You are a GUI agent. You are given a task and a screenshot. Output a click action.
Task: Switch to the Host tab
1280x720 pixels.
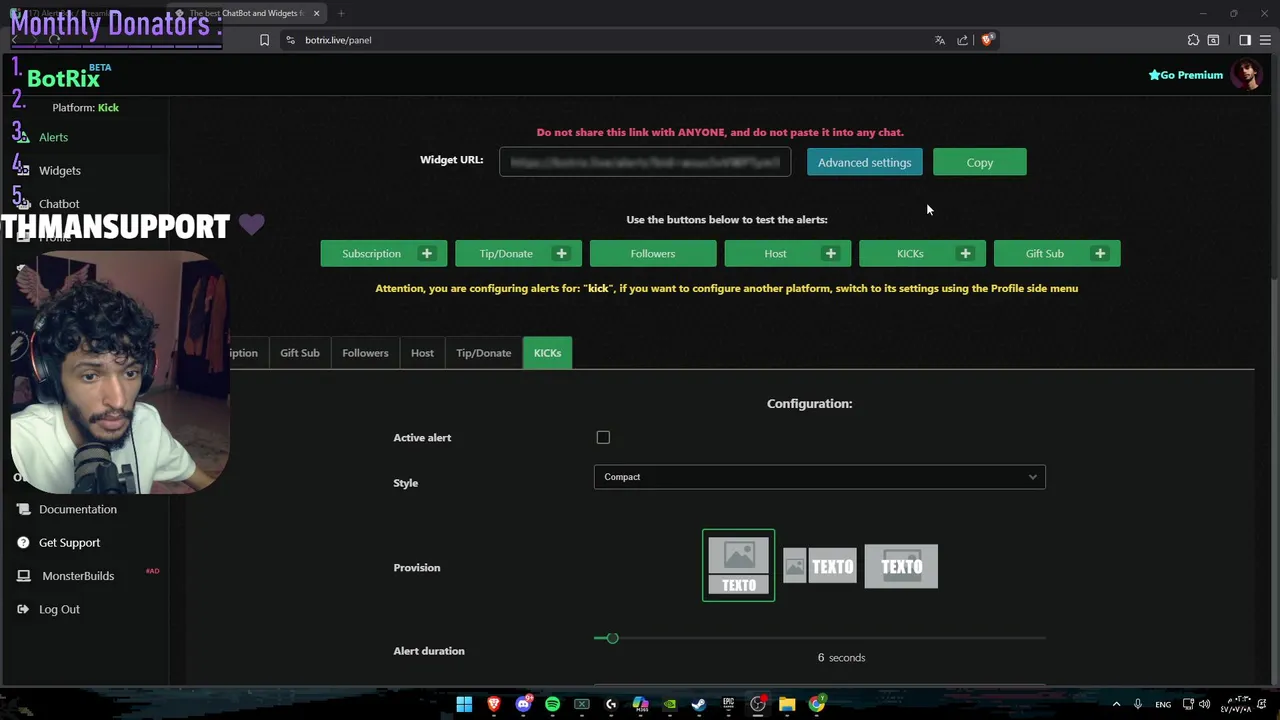pos(422,353)
